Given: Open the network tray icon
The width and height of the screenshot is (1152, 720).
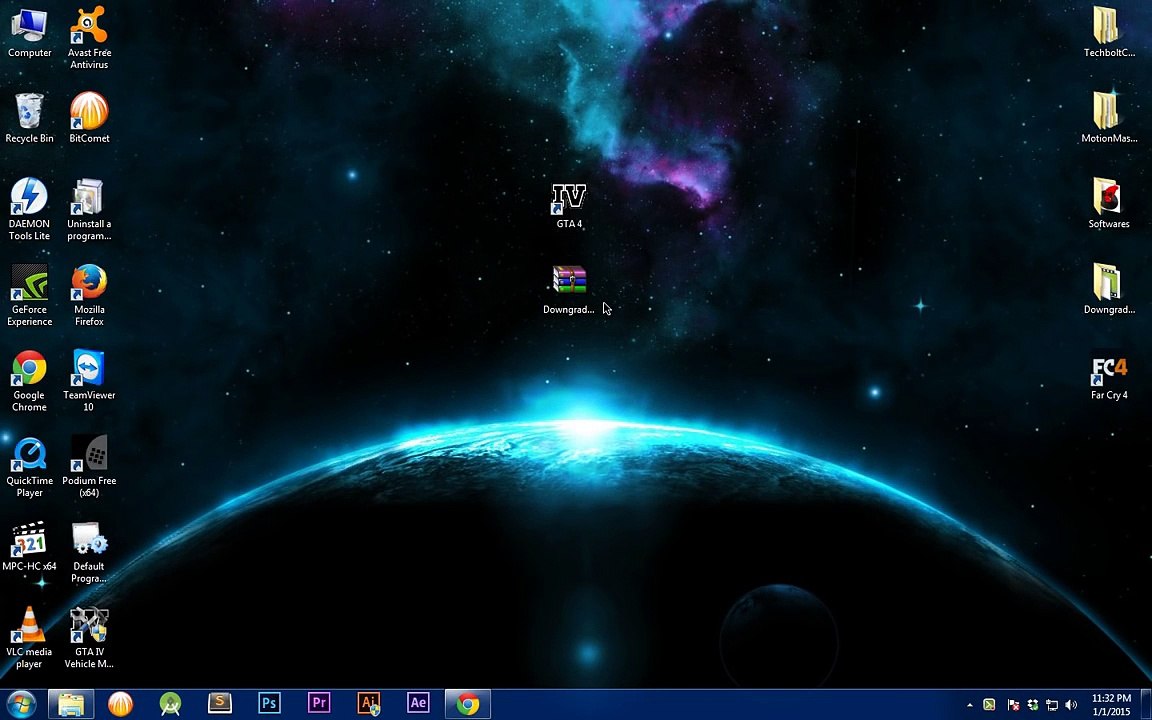Looking at the screenshot, I should pyautogui.click(x=1051, y=705).
